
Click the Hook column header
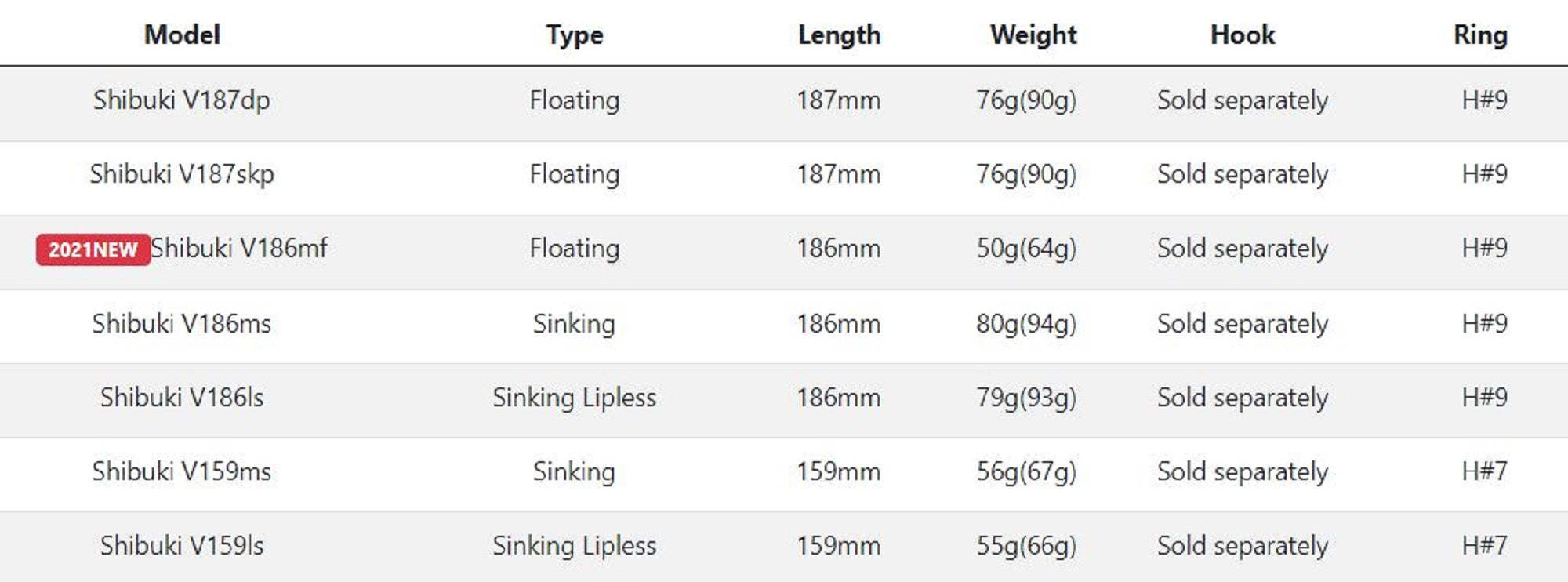(1243, 35)
